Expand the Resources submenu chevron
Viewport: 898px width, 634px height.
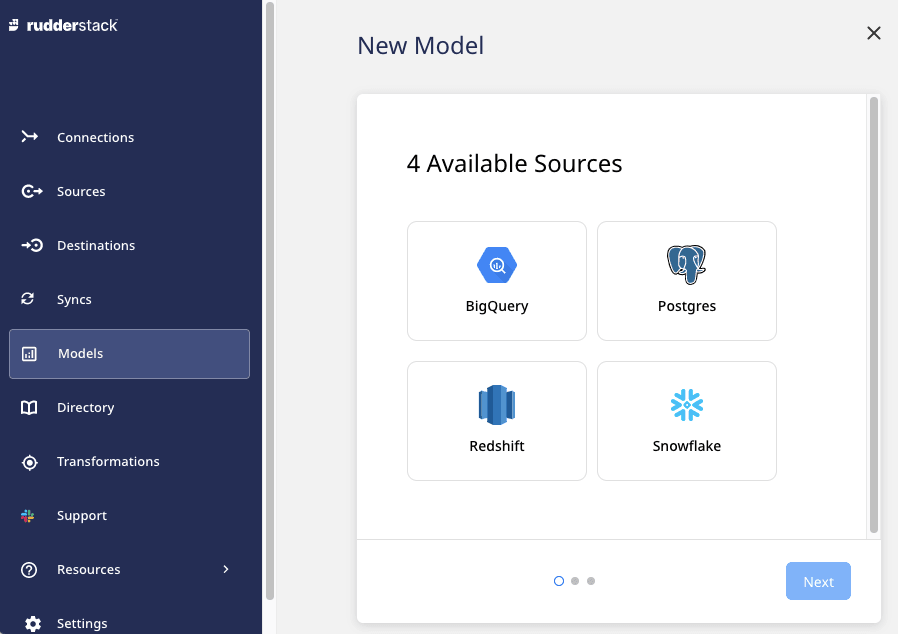click(226, 569)
